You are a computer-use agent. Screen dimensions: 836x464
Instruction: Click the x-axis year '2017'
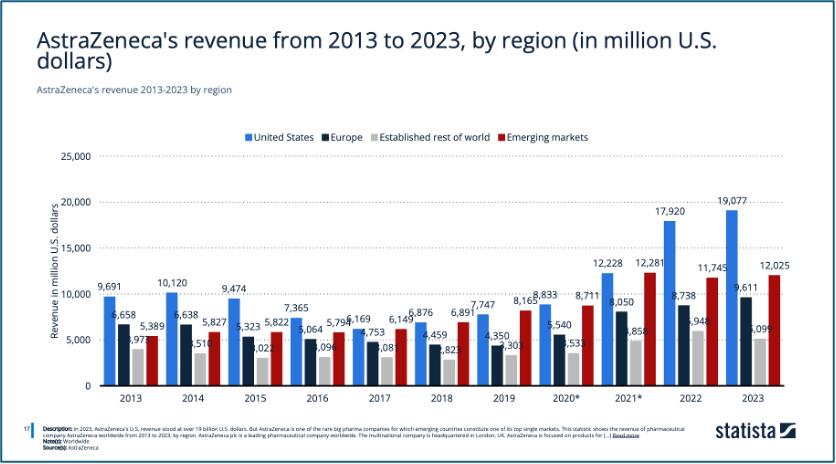point(380,398)
